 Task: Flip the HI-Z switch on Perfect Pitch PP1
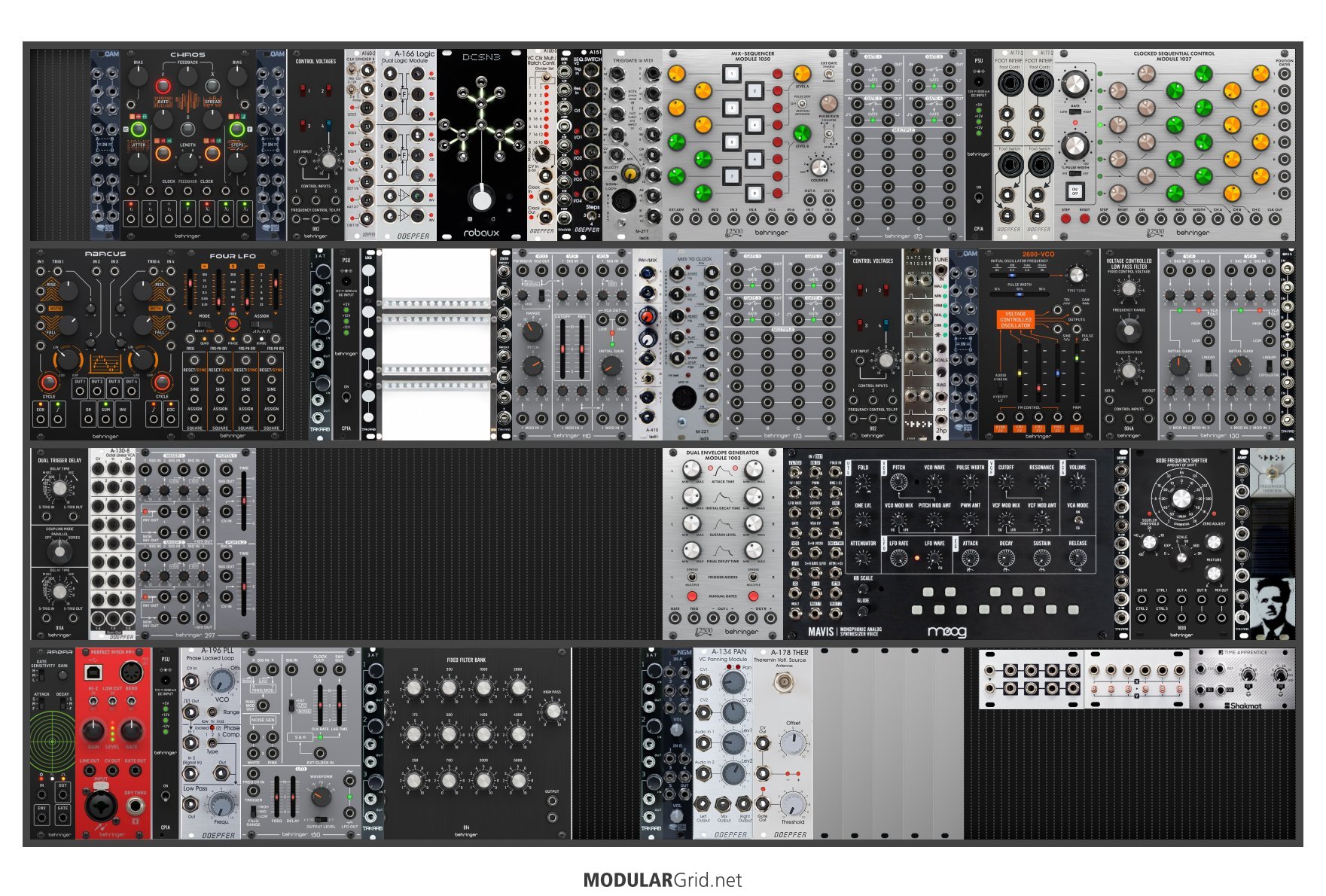[93, 701]
